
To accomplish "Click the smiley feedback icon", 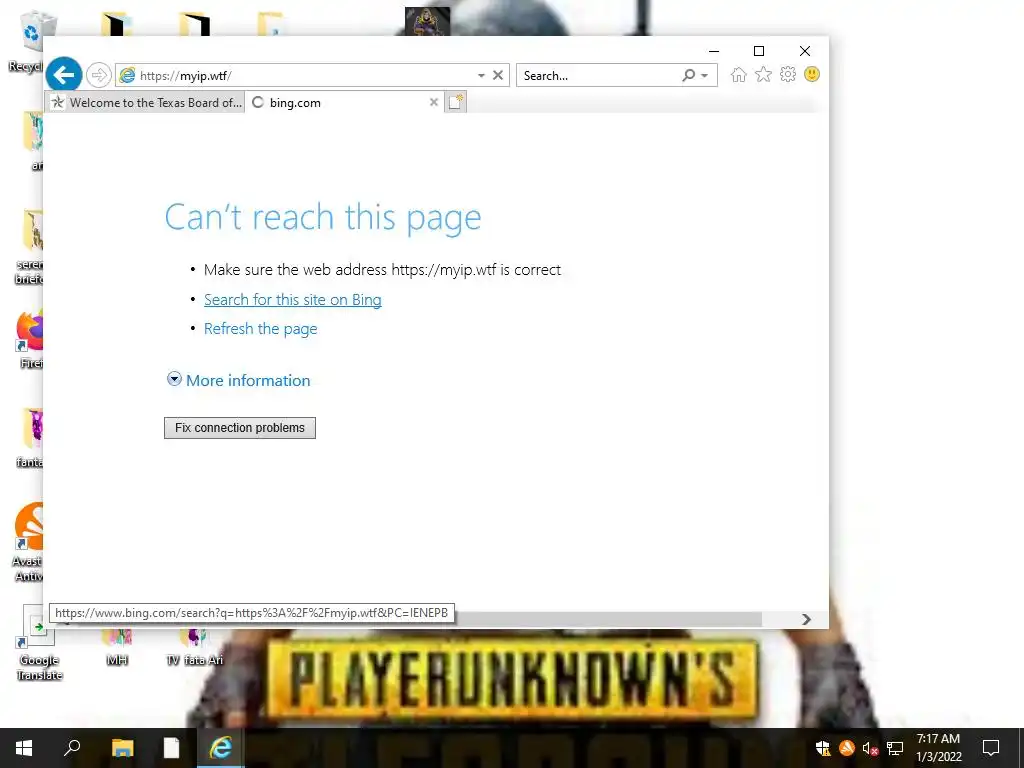I will 812,74.
